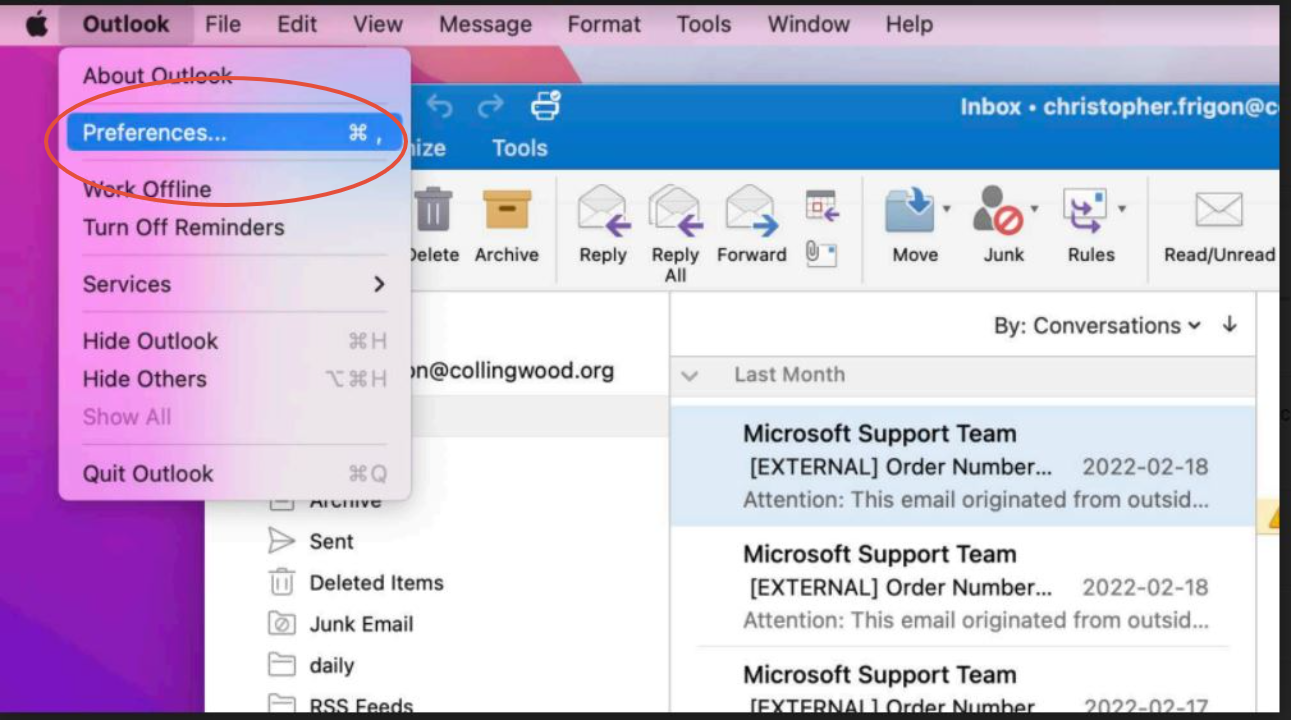The width and height of the screenshot is (1291, 720).
Task: Open Rules dropdown arrow
Action: click(1122, 208)
